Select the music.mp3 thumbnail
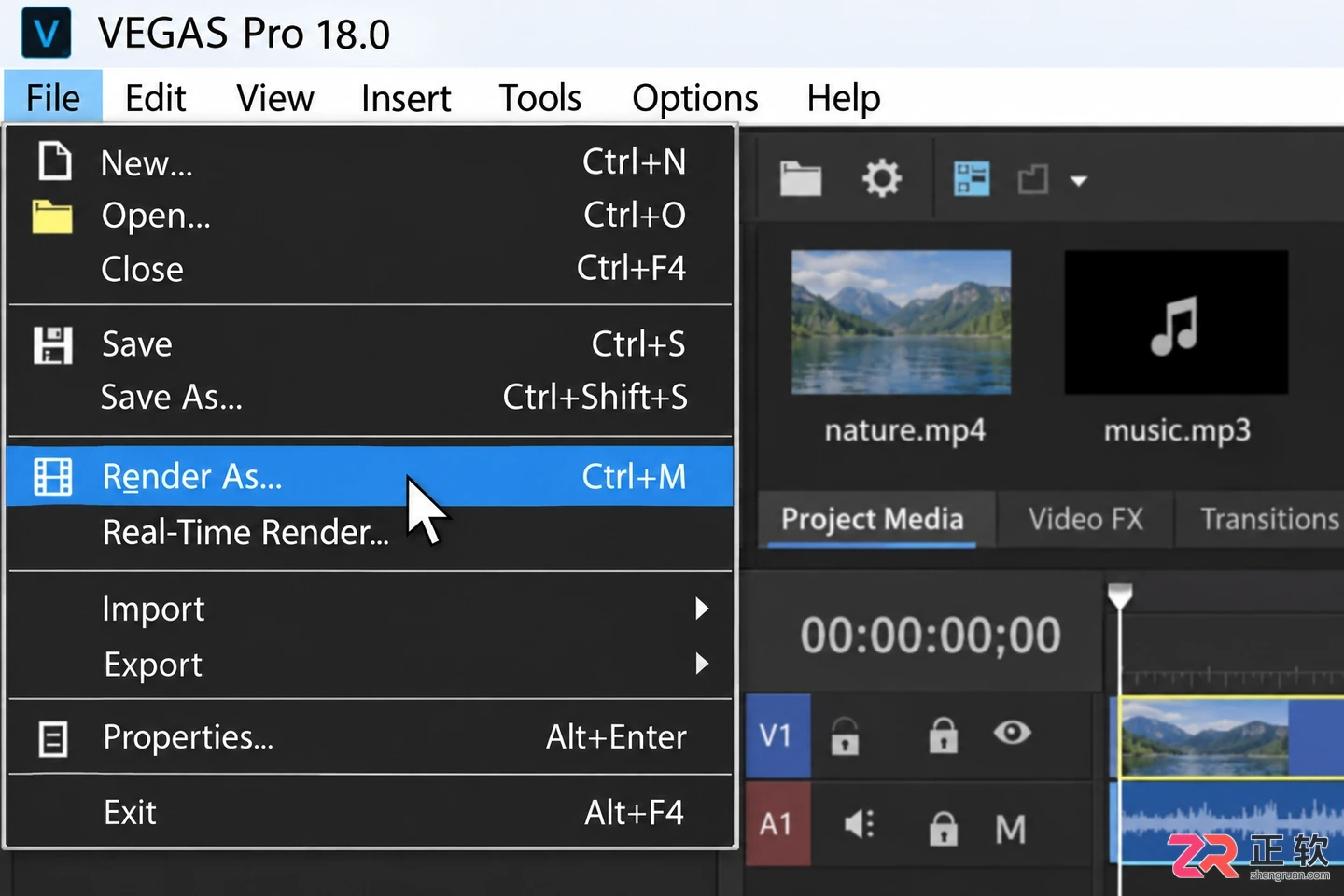 (1176, 322)
